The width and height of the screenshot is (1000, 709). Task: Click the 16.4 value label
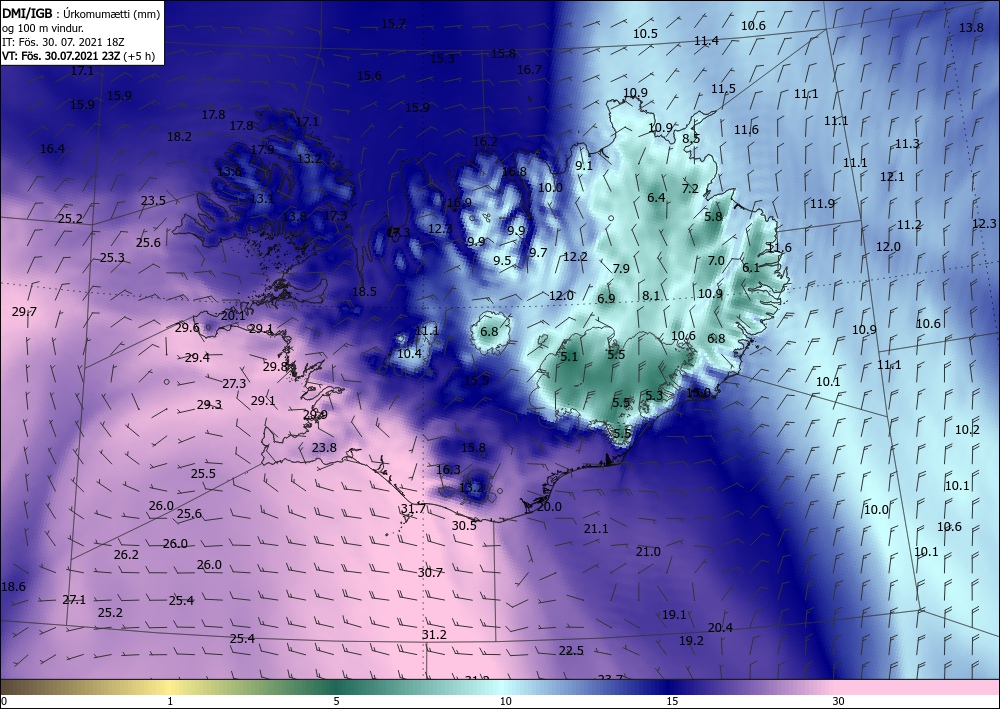pyautogui.click(x=52, y=149)
